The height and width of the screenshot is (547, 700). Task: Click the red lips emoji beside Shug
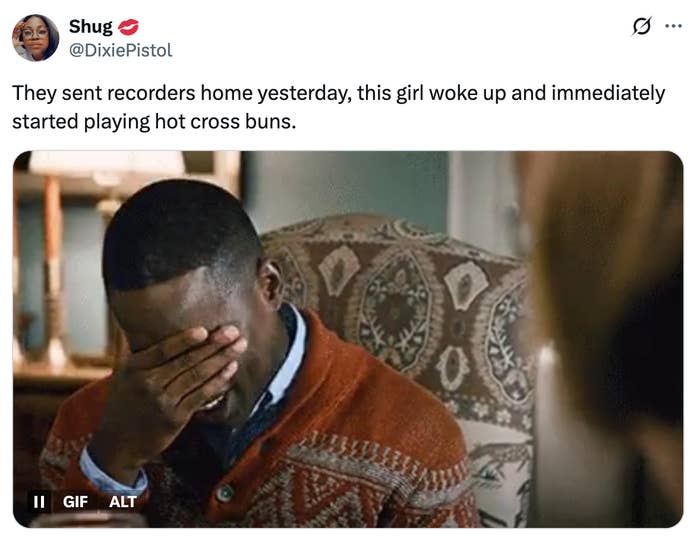pyautogui.click(x=128, y=27)
